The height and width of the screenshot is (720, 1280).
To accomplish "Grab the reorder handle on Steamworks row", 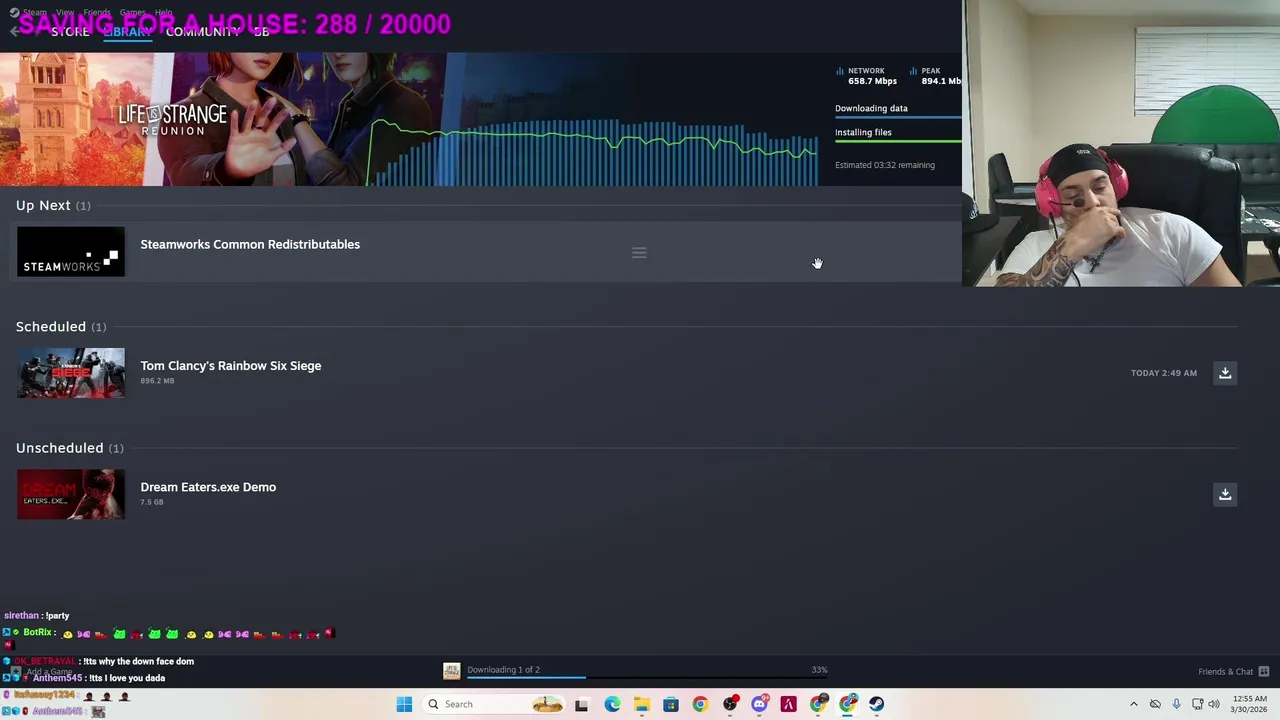I will (x=639, y=253).
